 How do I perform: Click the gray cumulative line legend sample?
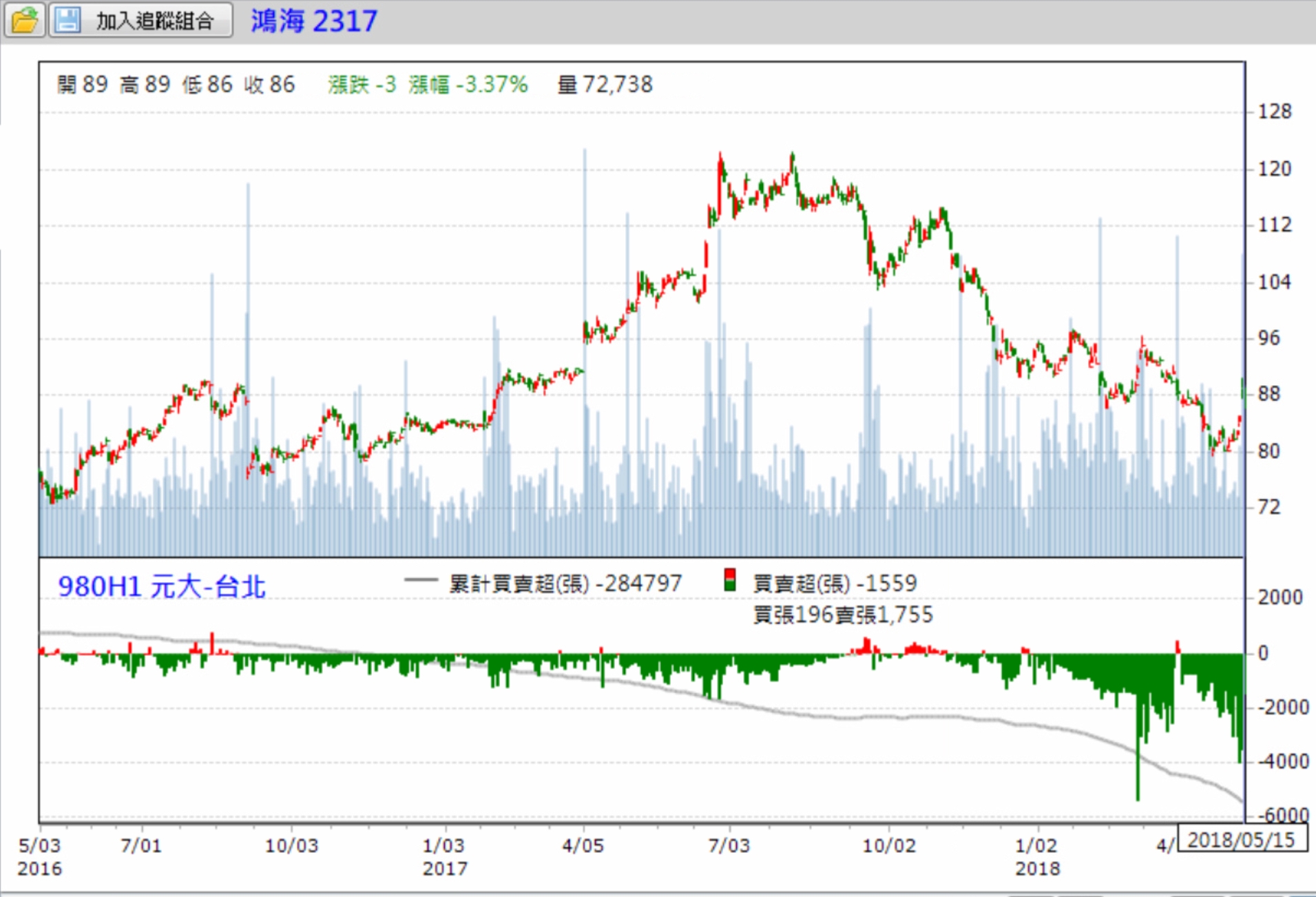click(421, 580)
